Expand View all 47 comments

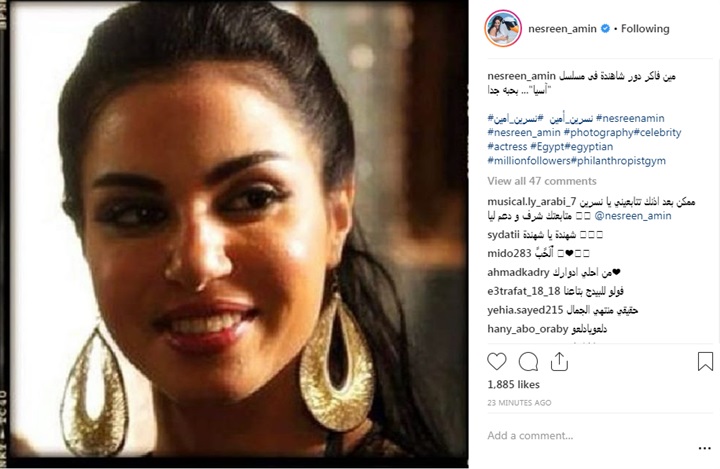542,181
